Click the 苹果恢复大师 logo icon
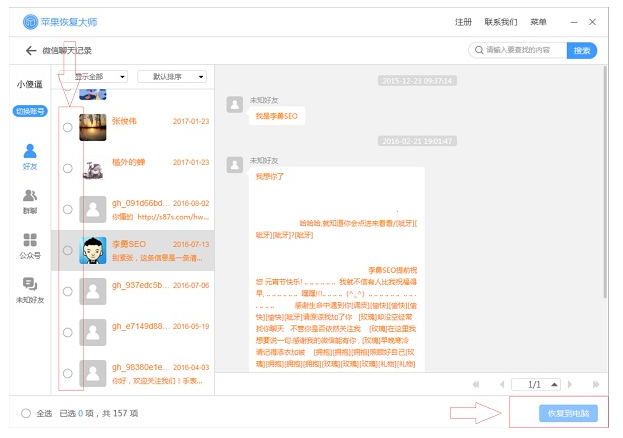The width and height of the screenshot is (623, 438). click(30, 22)
